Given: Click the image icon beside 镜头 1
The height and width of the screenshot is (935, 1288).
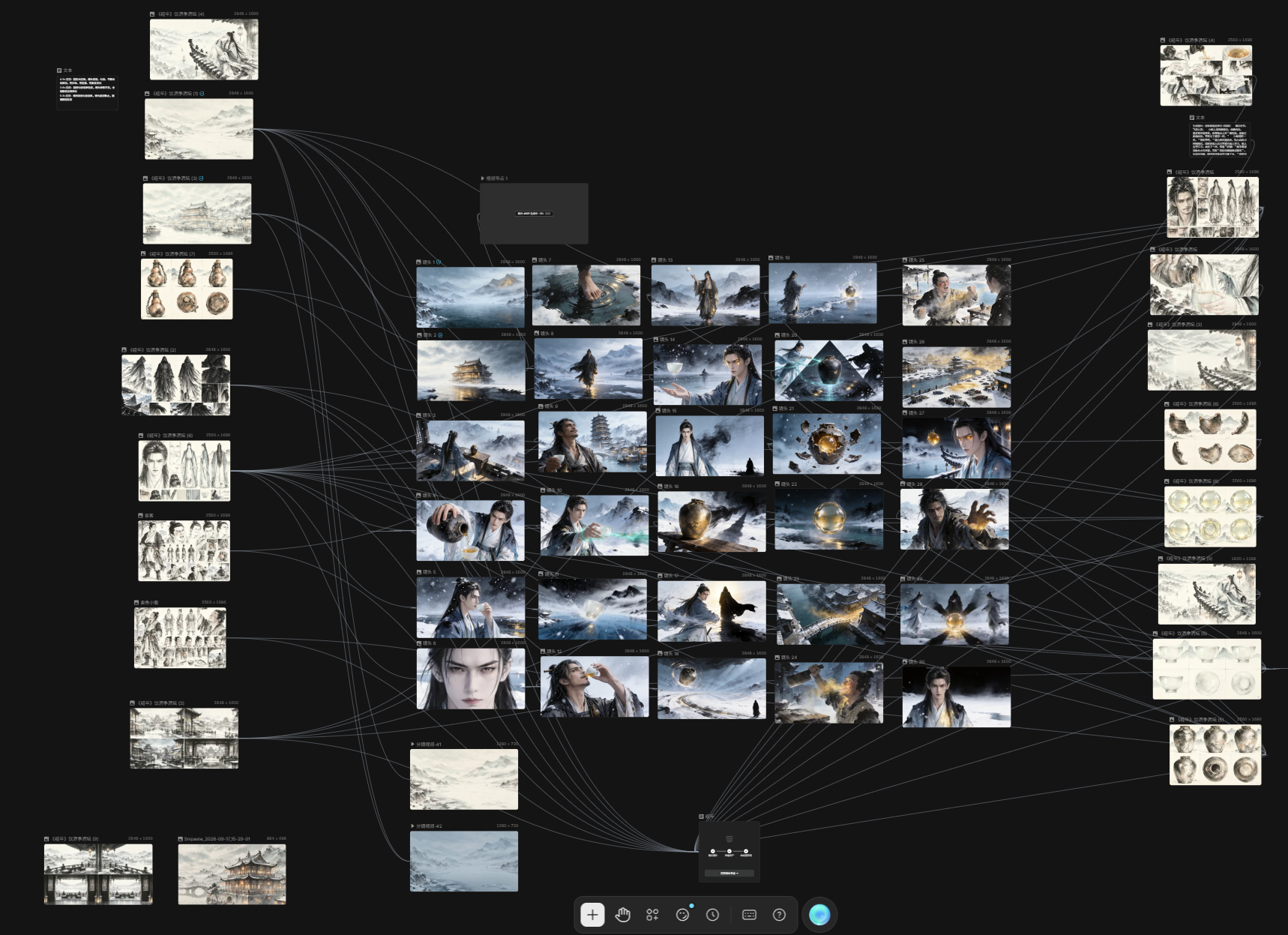Looking at the screenshot, I should [x=419, y=262].
